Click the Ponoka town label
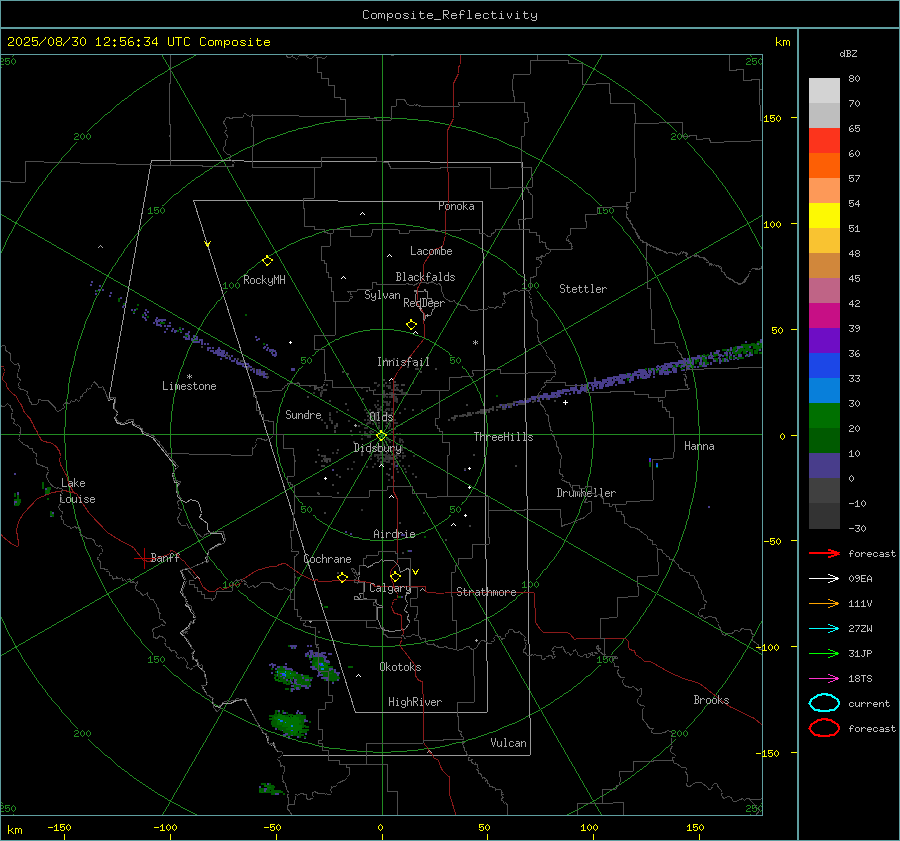This screenshot has width=900, height=841. 456,206
